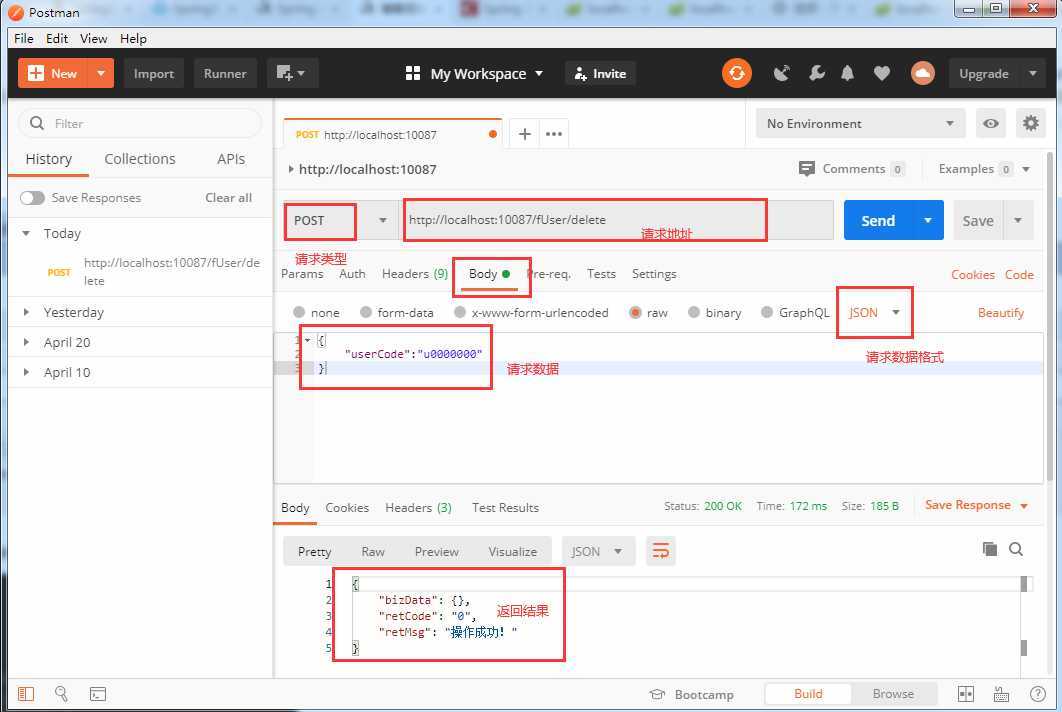Viewport: 1062px width, 712px height.
Task: Open the Edit menu
Action: [57, 39]
